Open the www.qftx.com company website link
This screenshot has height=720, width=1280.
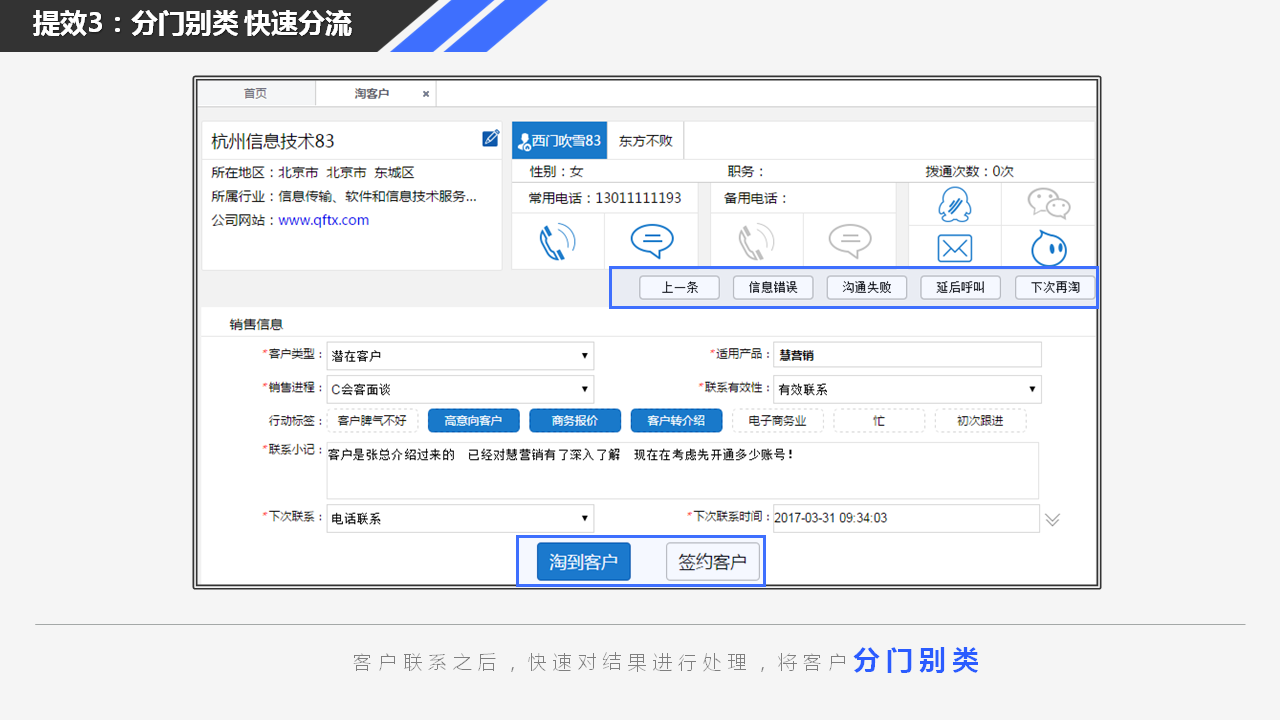(x=323, y=220)
